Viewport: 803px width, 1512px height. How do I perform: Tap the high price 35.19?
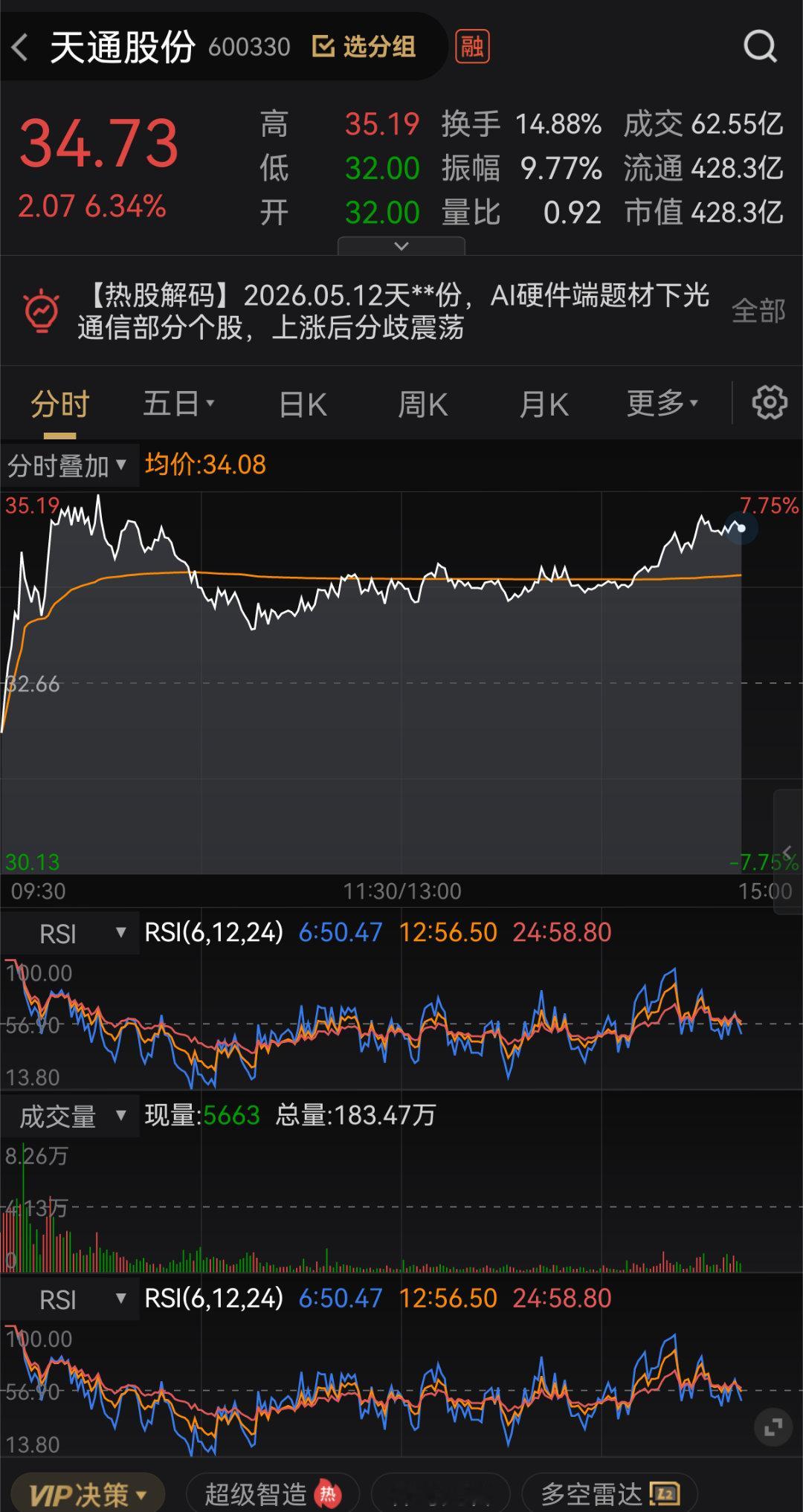[x=382, y=124]
